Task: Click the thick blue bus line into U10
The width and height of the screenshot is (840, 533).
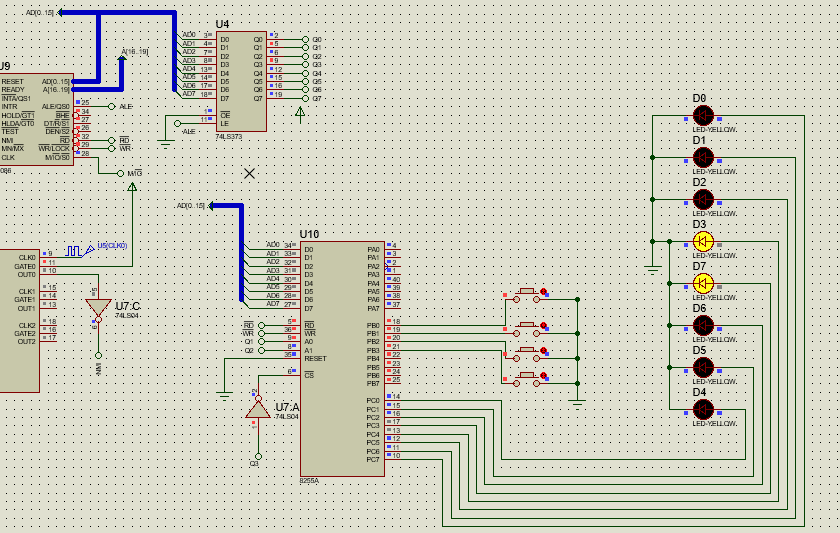Action: click(x=242, y=252)
